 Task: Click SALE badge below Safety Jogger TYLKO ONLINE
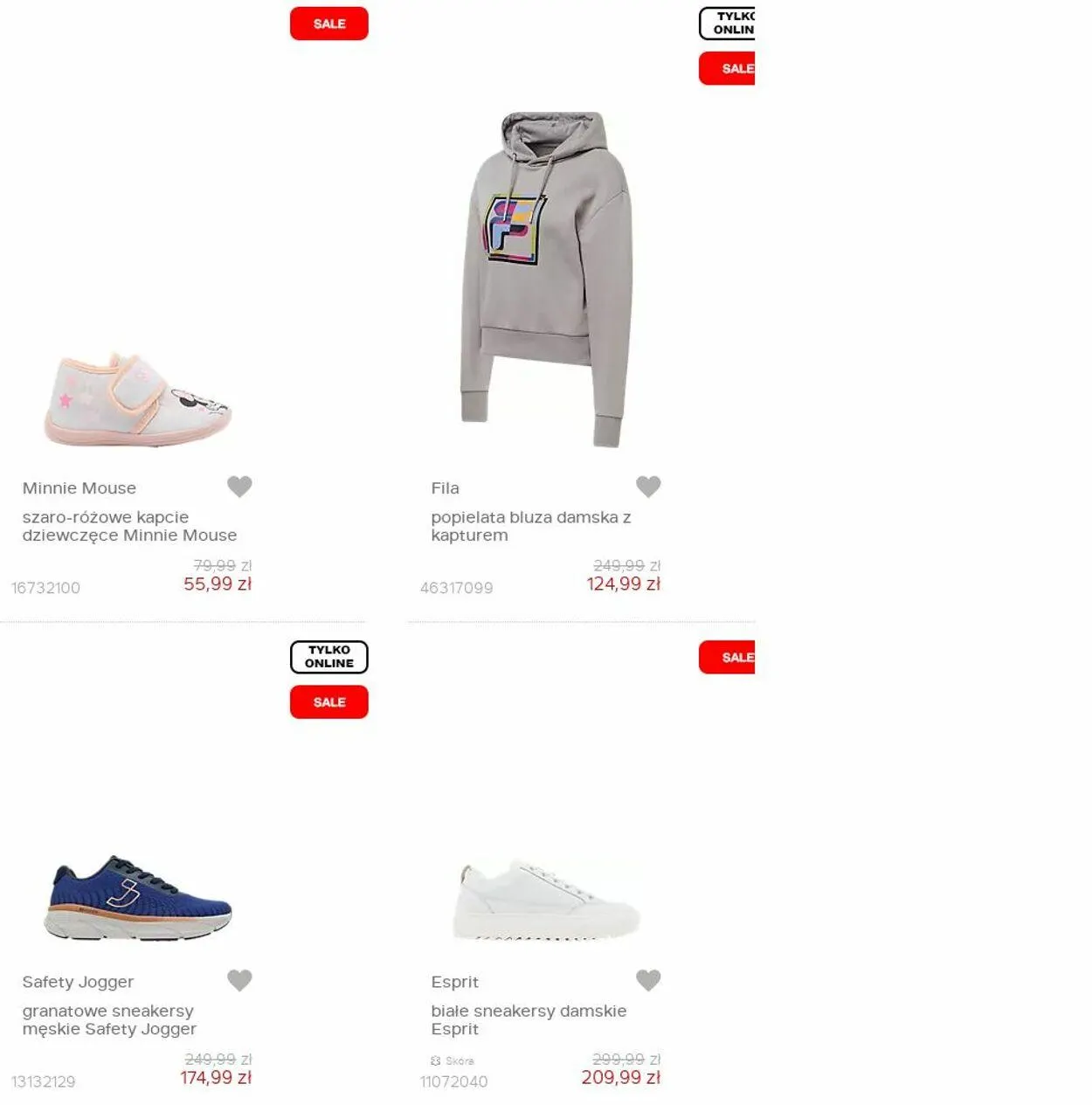click(x=329, y=702)
